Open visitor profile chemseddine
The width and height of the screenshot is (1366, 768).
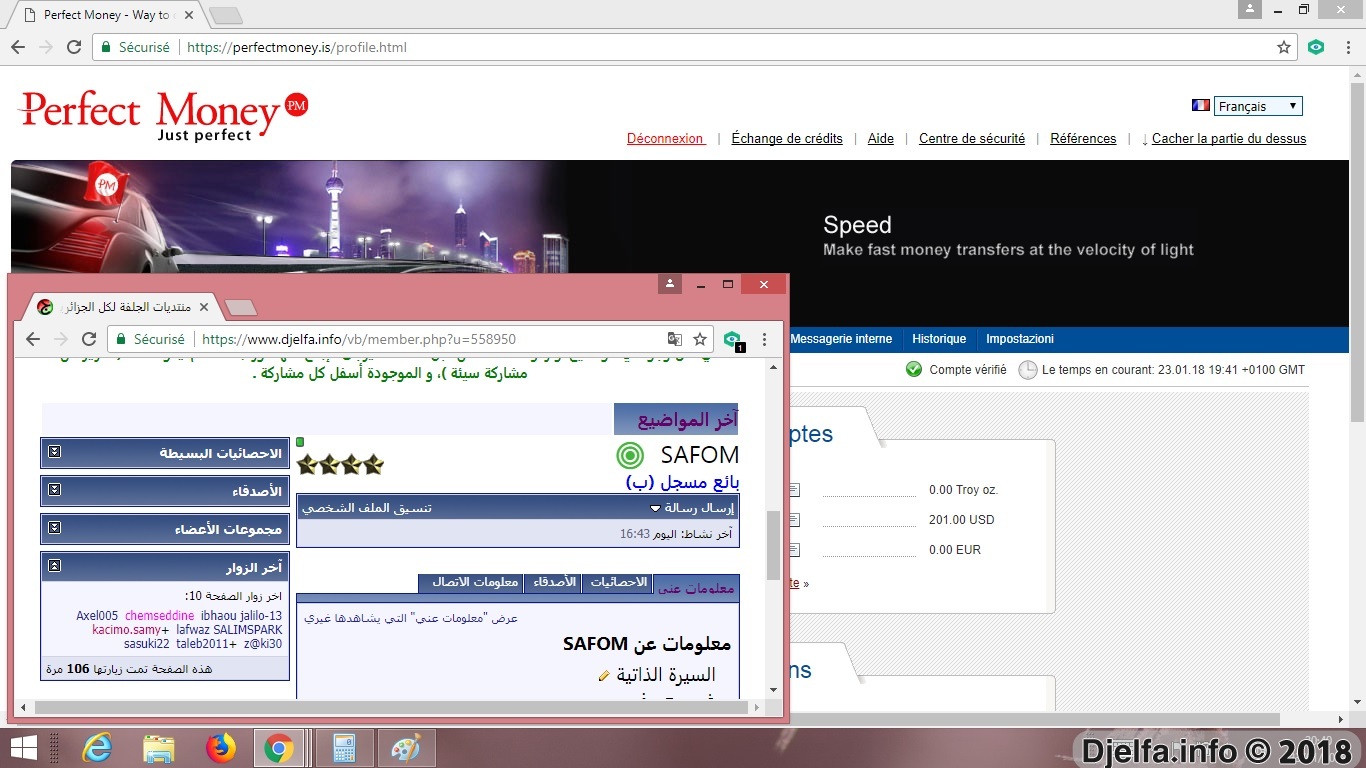[x=160, y=616]
